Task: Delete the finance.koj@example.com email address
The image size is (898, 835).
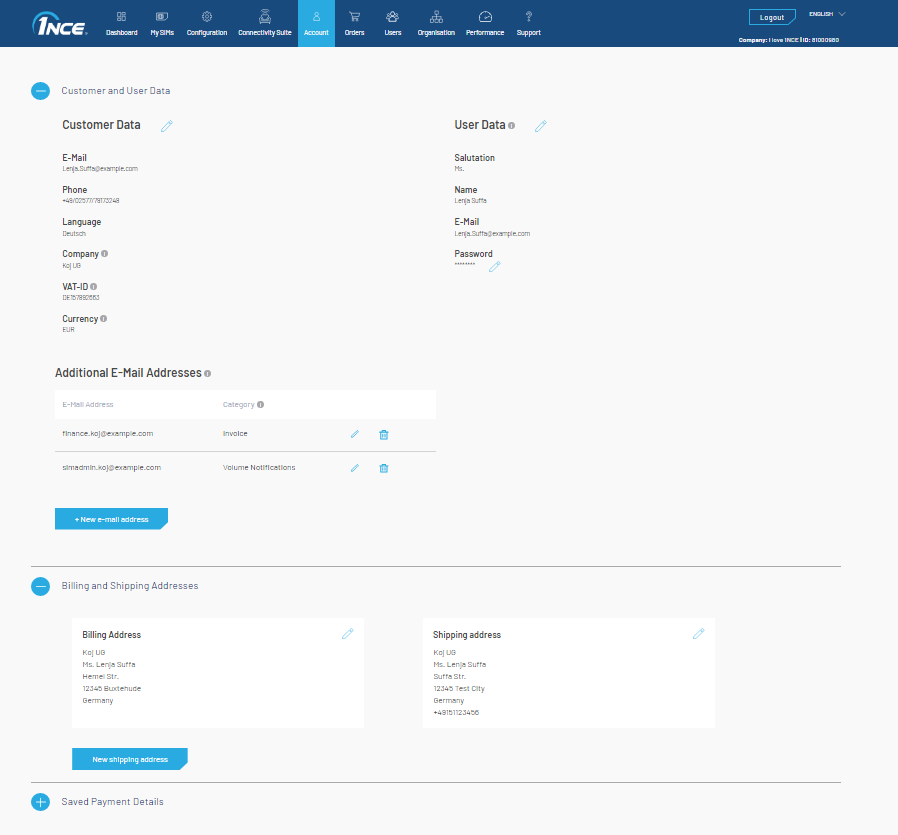Action: click(384, 434)
